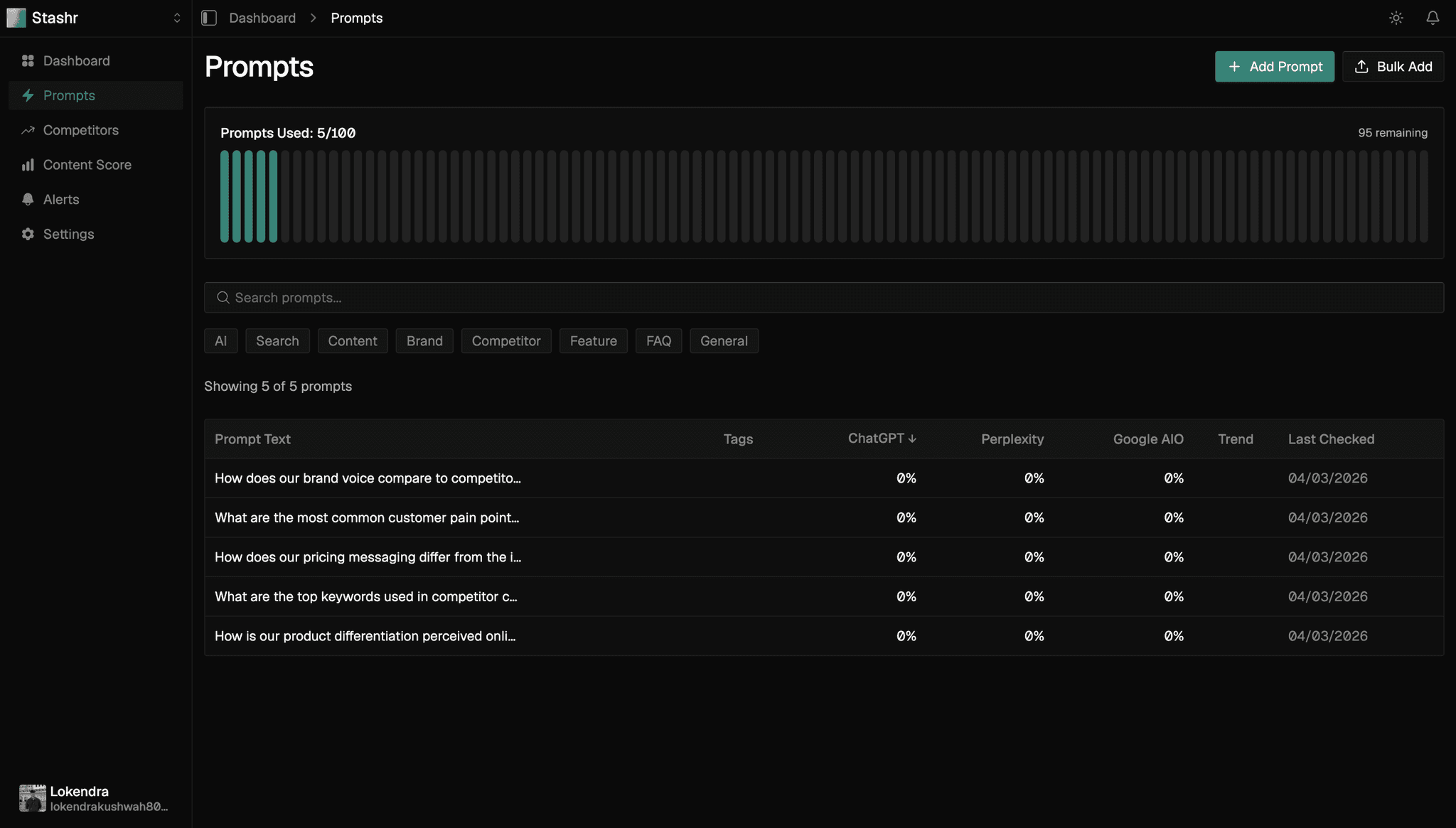Expand the Stashr sidebar panel toggle
1456x828 pixels.
[209, 17]
